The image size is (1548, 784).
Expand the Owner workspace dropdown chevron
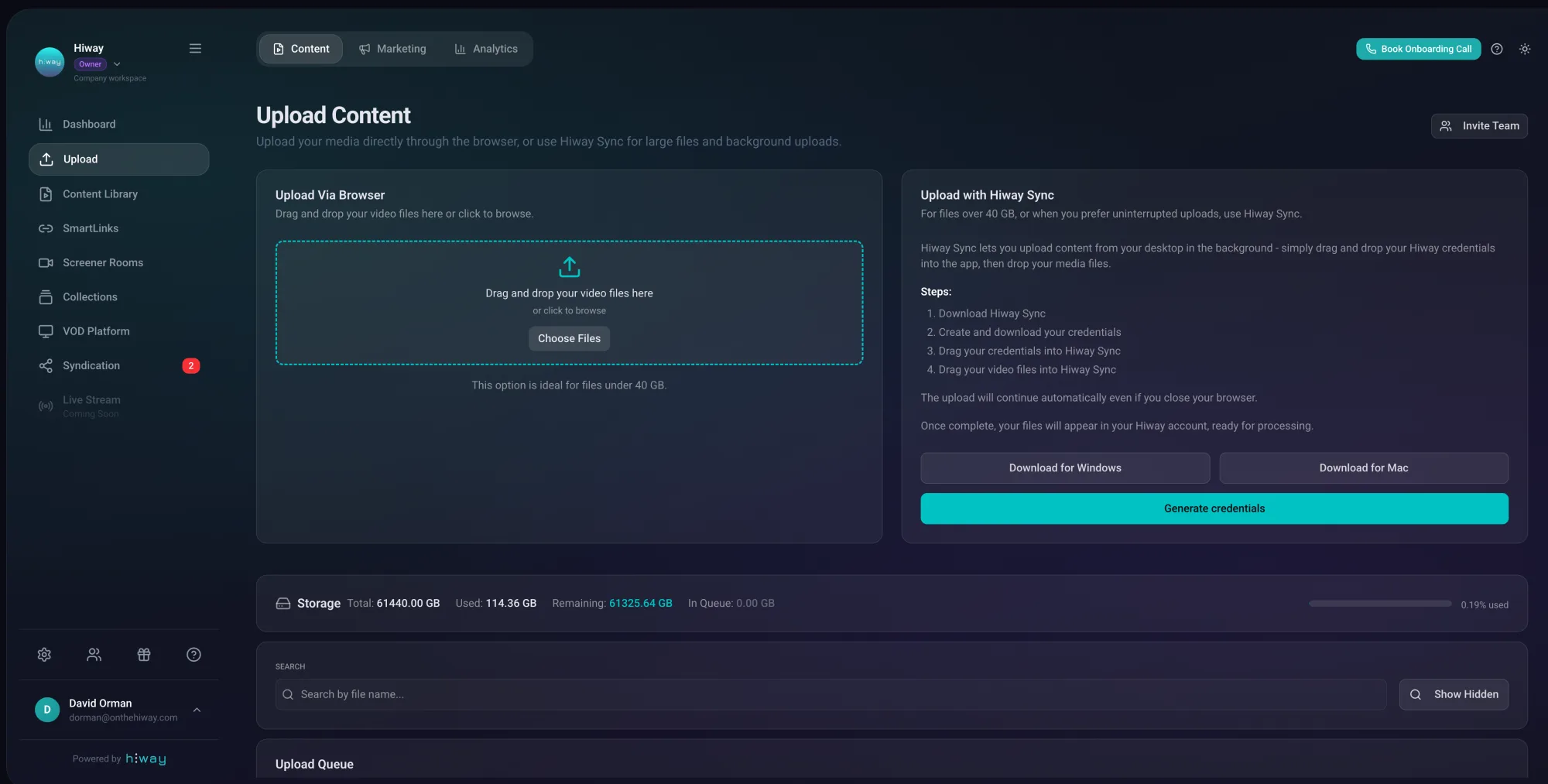[117, 64]
